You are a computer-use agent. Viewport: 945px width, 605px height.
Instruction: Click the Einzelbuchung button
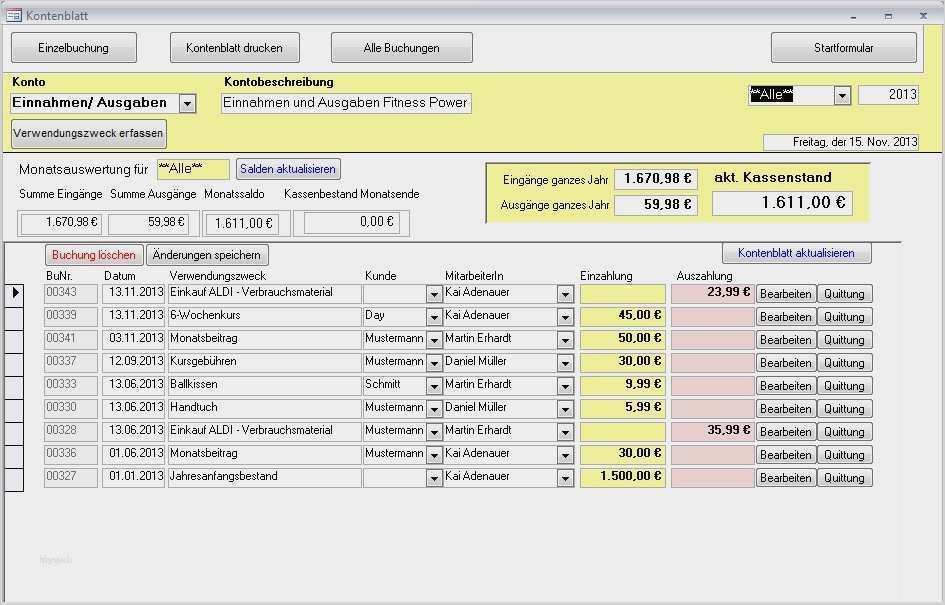74,47
